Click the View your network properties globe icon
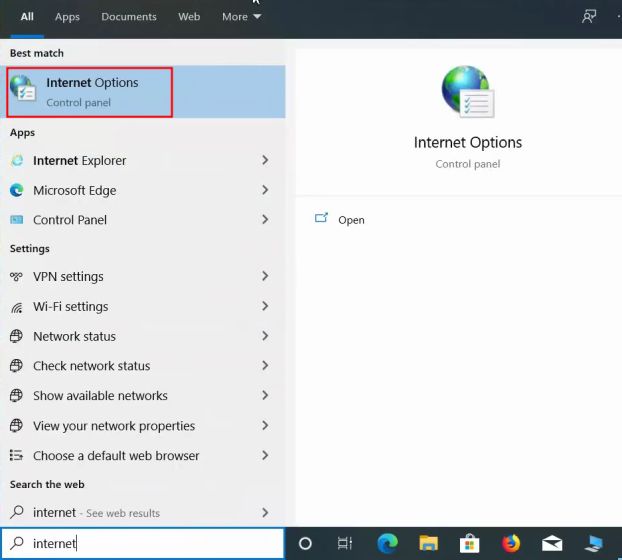622x560 pixels. click(16, 426)
